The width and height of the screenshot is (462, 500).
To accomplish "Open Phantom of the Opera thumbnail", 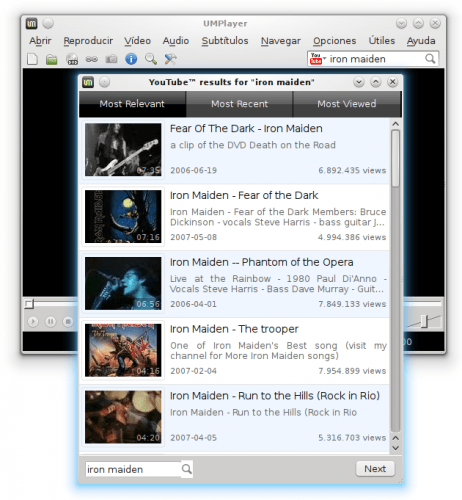I will [123, 283].
